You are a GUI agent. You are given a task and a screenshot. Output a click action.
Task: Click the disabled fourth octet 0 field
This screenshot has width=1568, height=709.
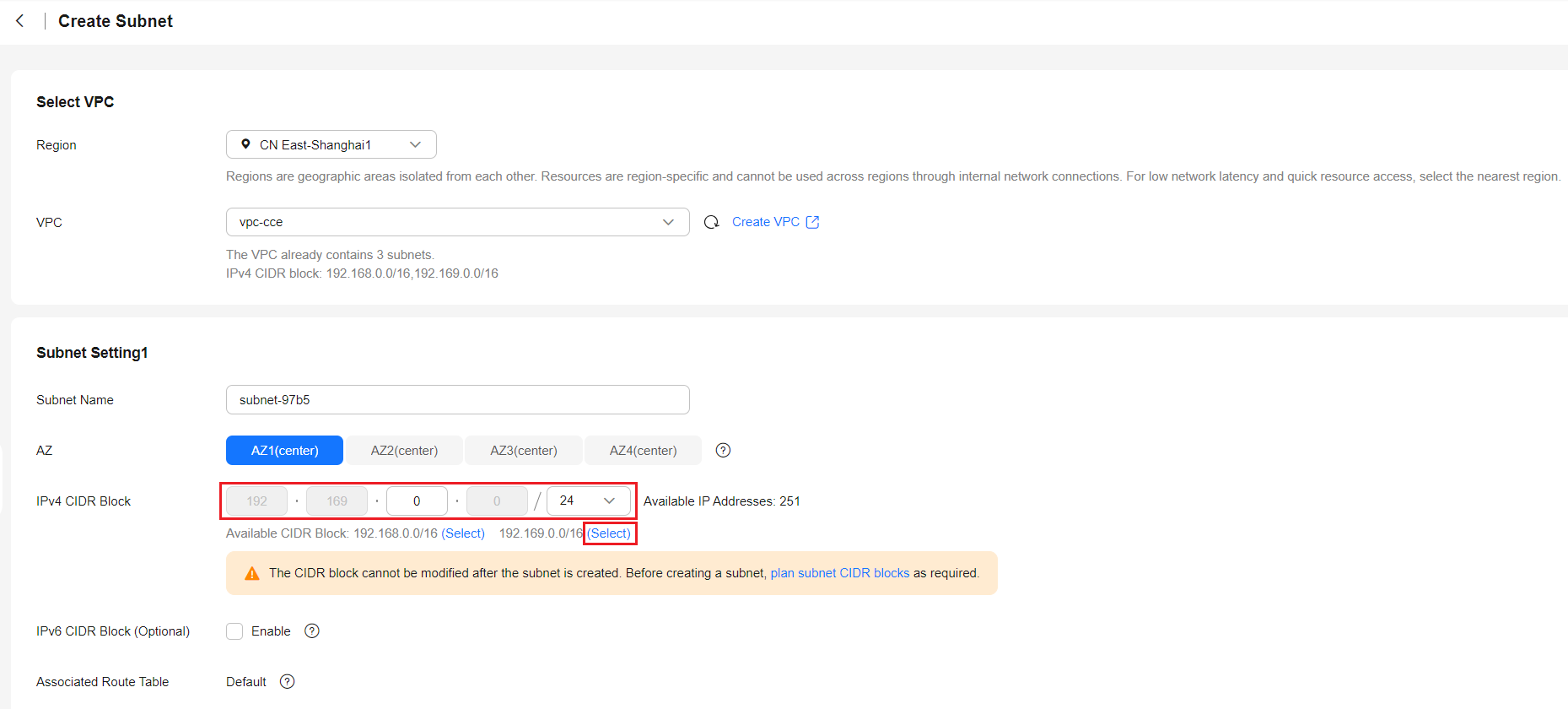pos(497,501)
